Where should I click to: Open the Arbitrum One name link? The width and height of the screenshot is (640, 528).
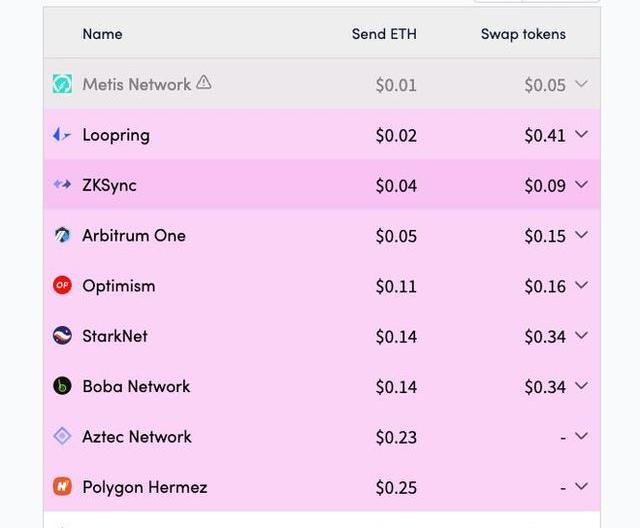pos(134,235)
